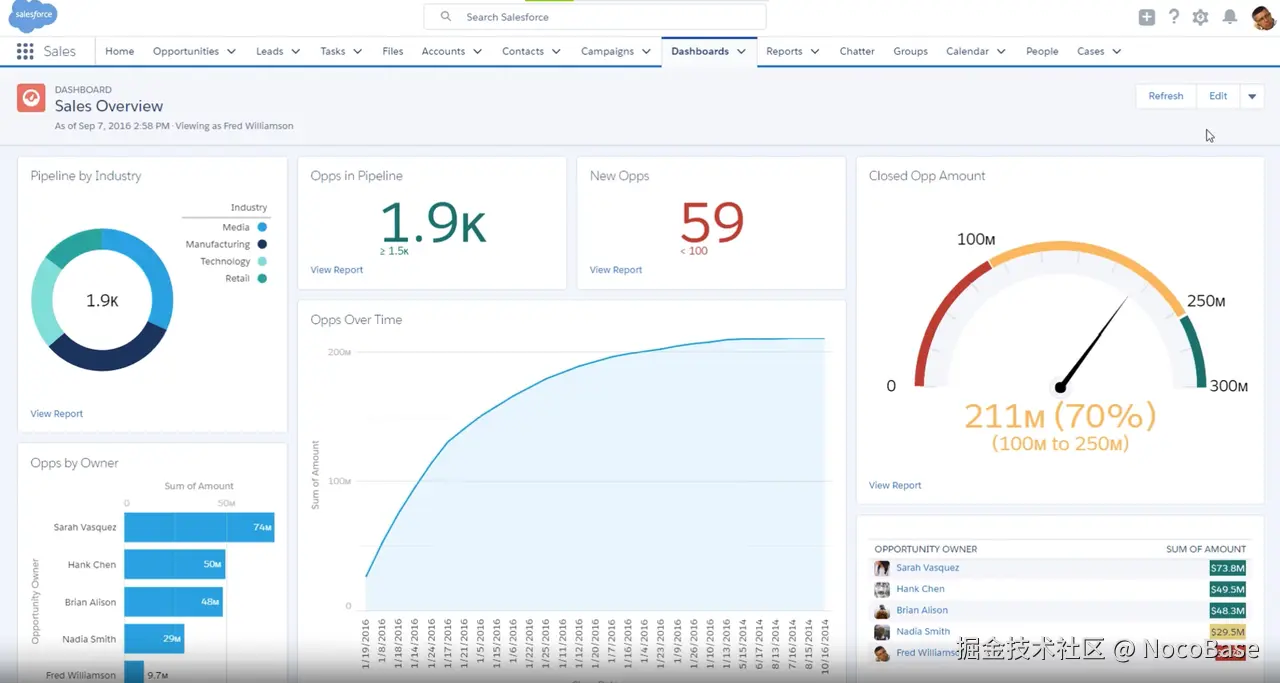Click the Search Salesforce input field
Image resolution: width=1280 pixels, height=683 pixels.
point(594,16)
